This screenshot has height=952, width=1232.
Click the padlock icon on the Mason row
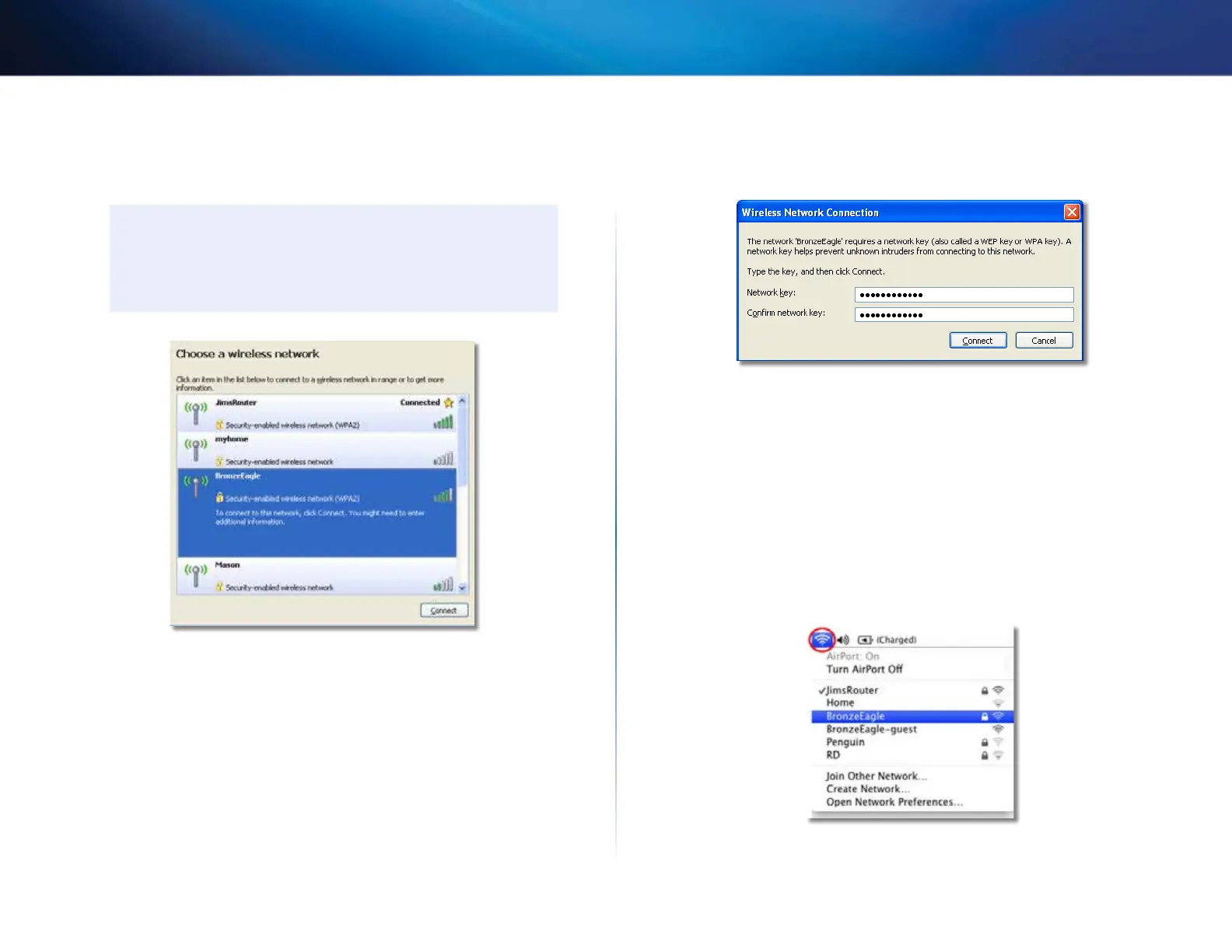pos(219,587)
